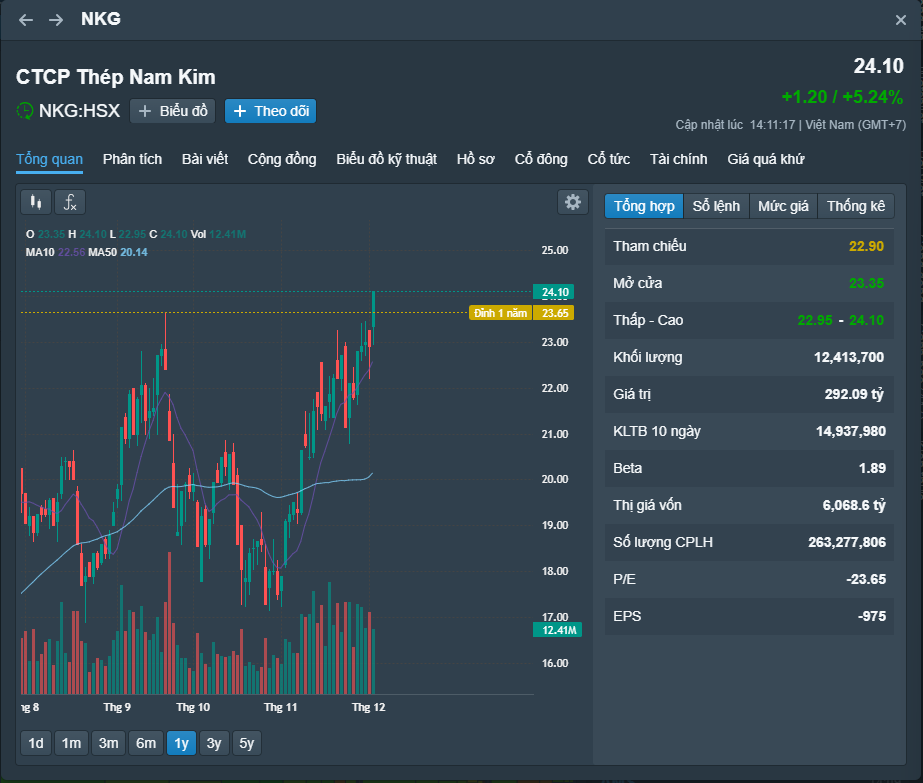Set chart range to 6m
The height and width of the screenshot is (783, 923).
(146, 743)
